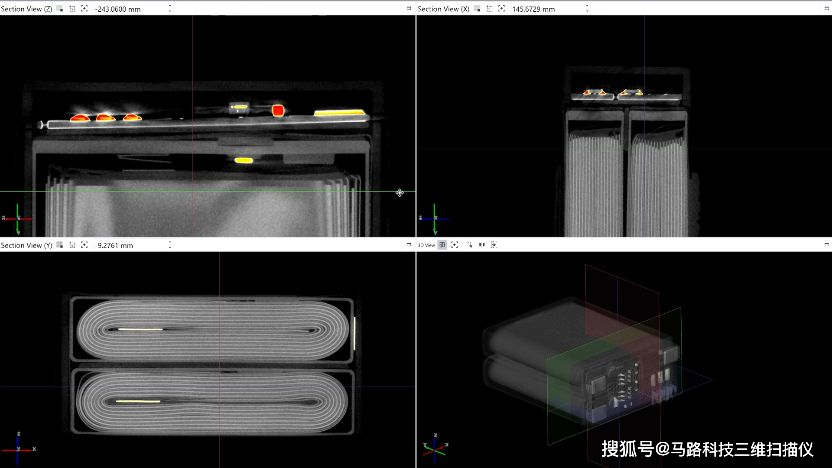The image size is (832, 468).
Task: Step the Section View (Y) position spinner
Action: click(x=170, y=245)
